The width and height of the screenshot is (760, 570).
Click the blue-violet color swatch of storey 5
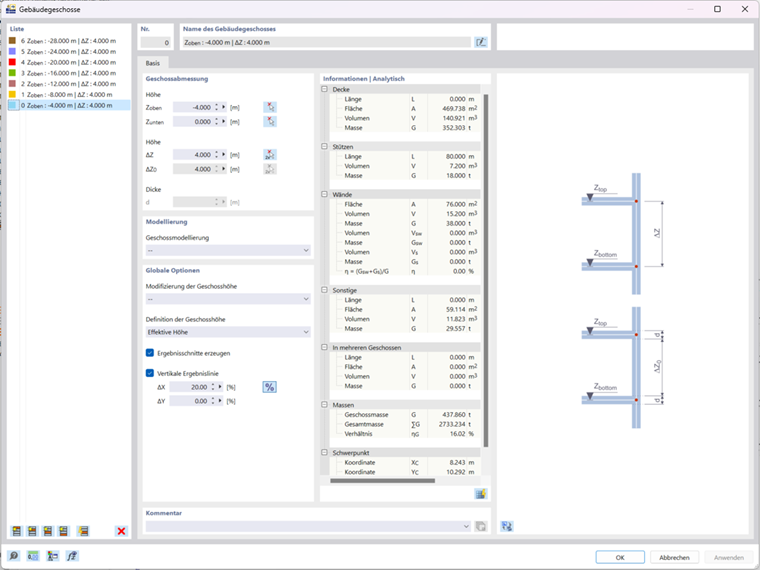click(13, 51)
